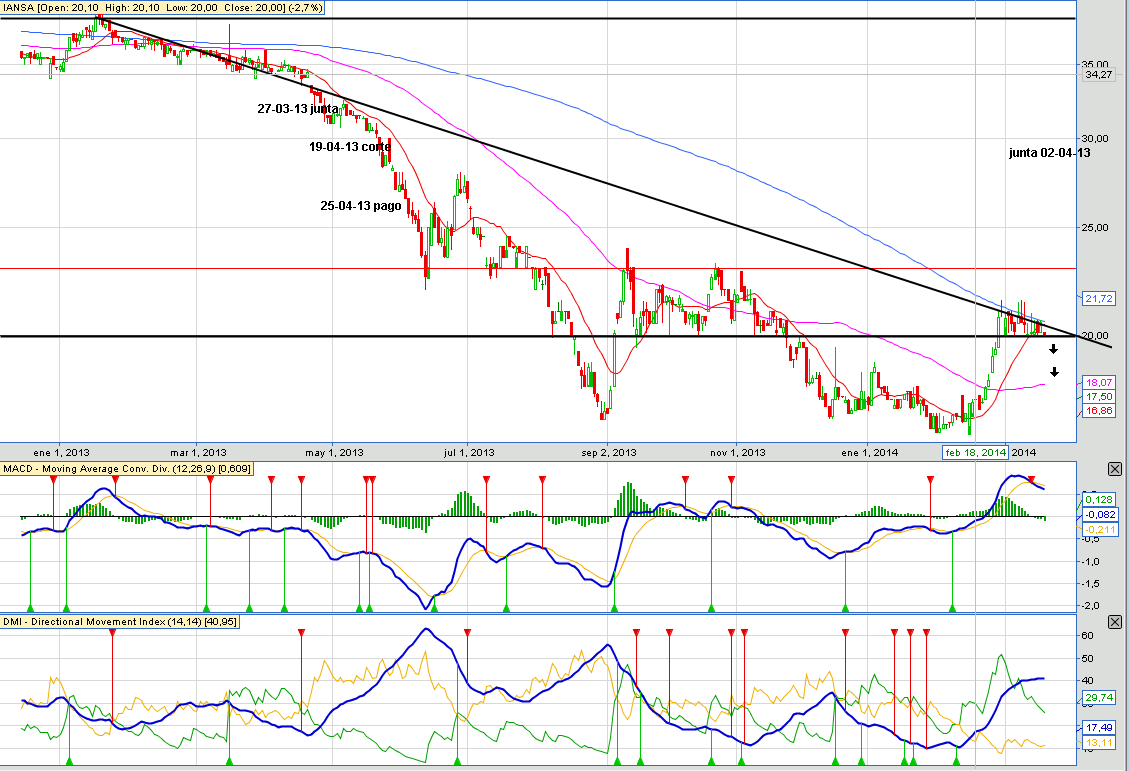Click the blue 21,72 price label
1129x771 pixels.
click(1098, 298)
